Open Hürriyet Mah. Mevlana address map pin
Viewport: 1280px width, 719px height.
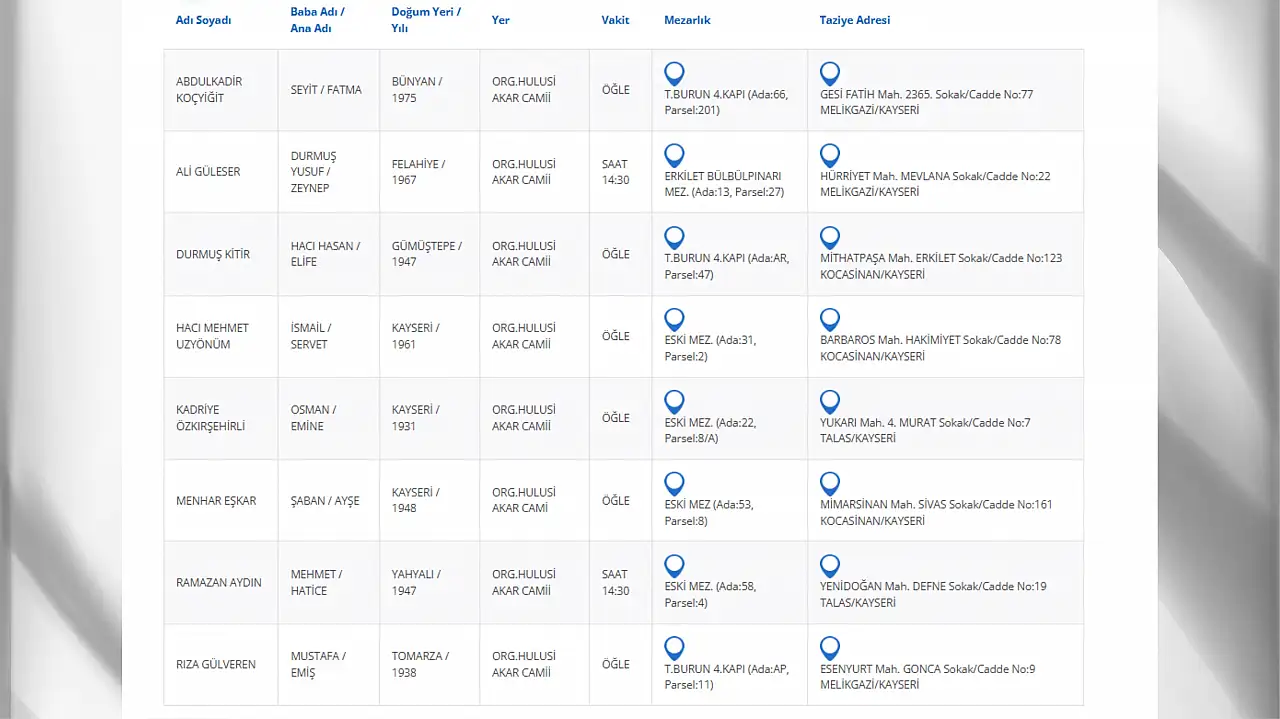click(x=829, y=156)
